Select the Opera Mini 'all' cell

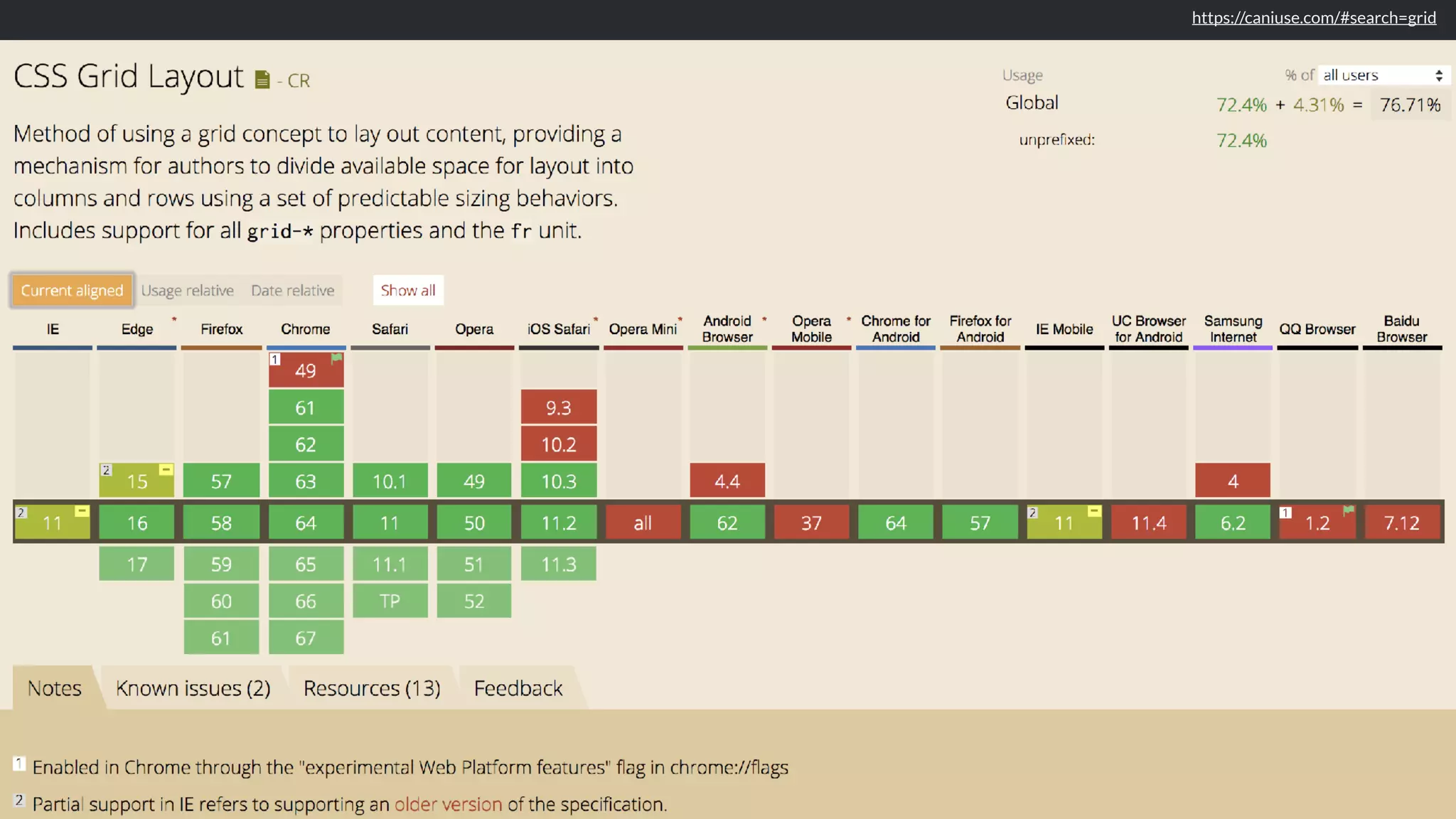pyautogui.click(x=643, y=523)
